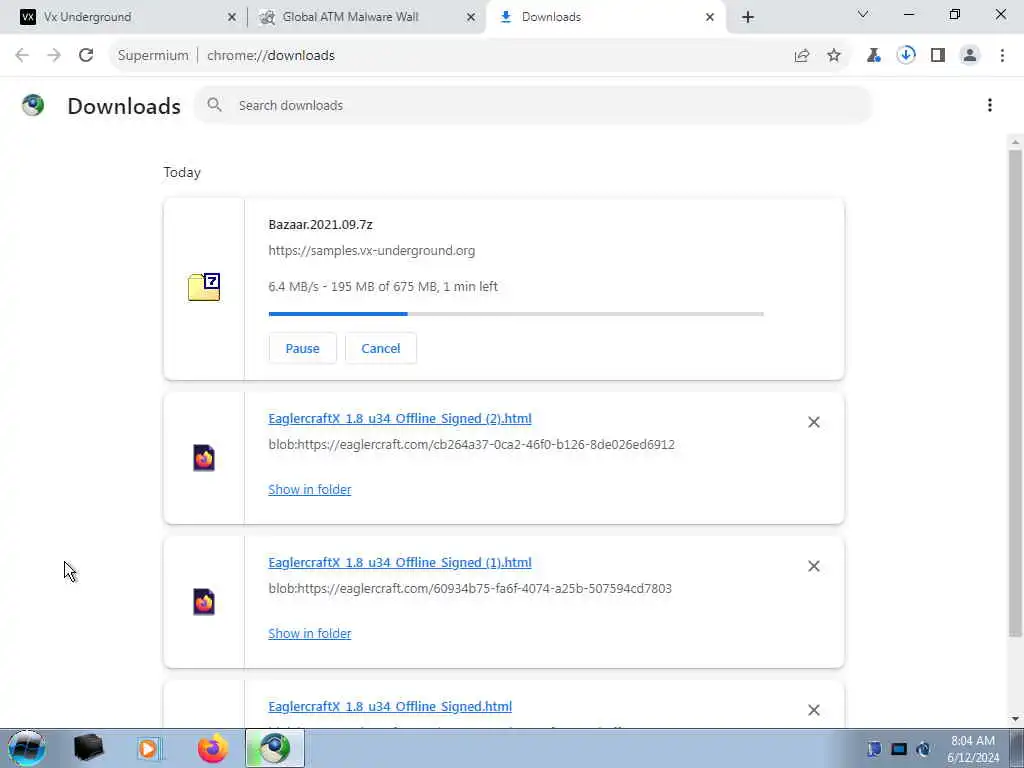Cancel the Bazaar.2021.09.7z download
The image size is (1024, 768).
(381, 348)
